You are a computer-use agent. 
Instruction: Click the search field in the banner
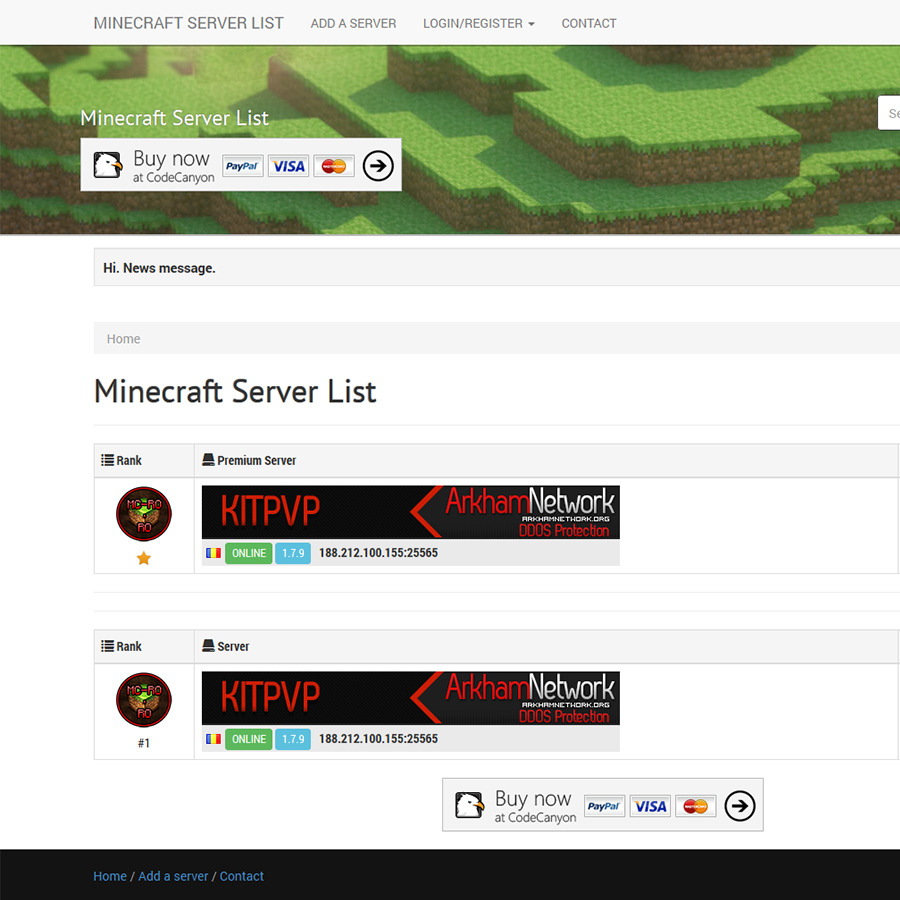point(889,113)
